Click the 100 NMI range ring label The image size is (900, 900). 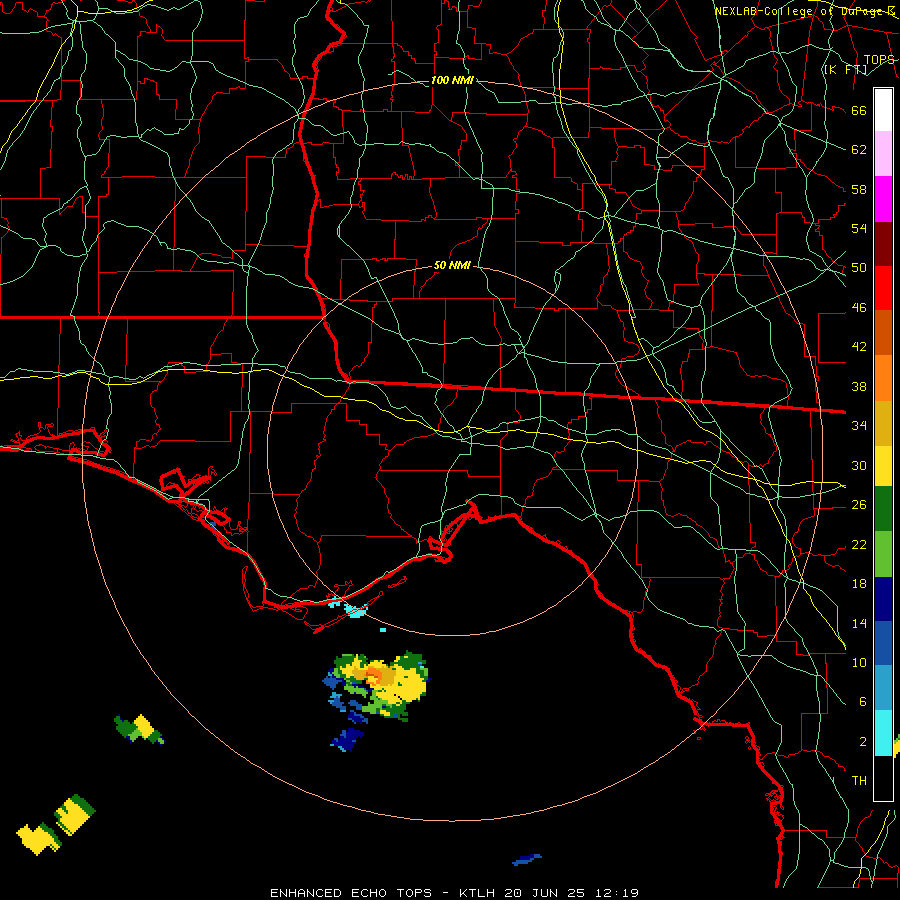[x=452, y=80]
